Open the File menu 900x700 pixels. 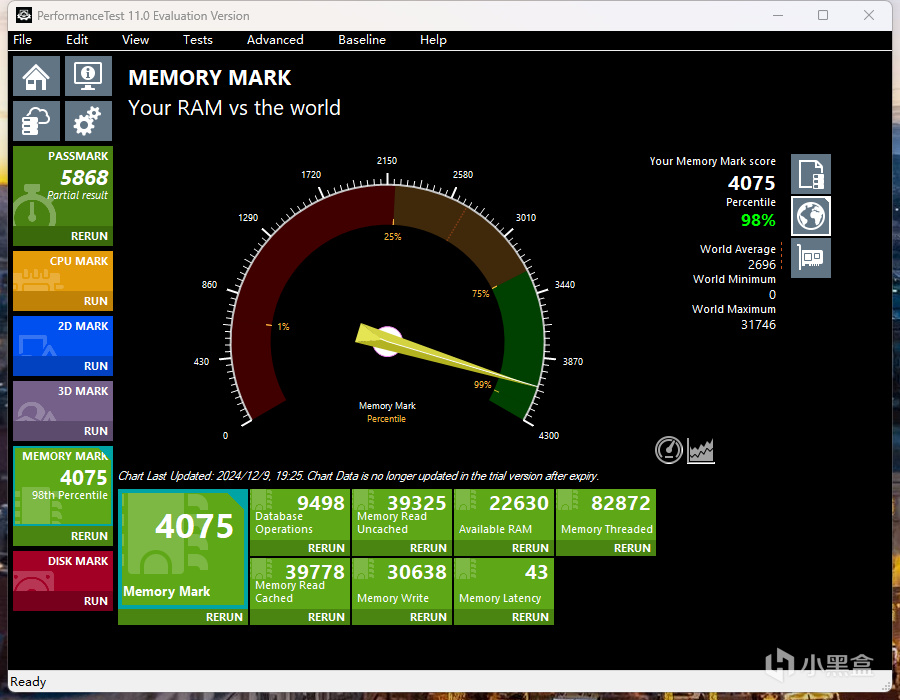pyautogui.click(x=22, y=40)
